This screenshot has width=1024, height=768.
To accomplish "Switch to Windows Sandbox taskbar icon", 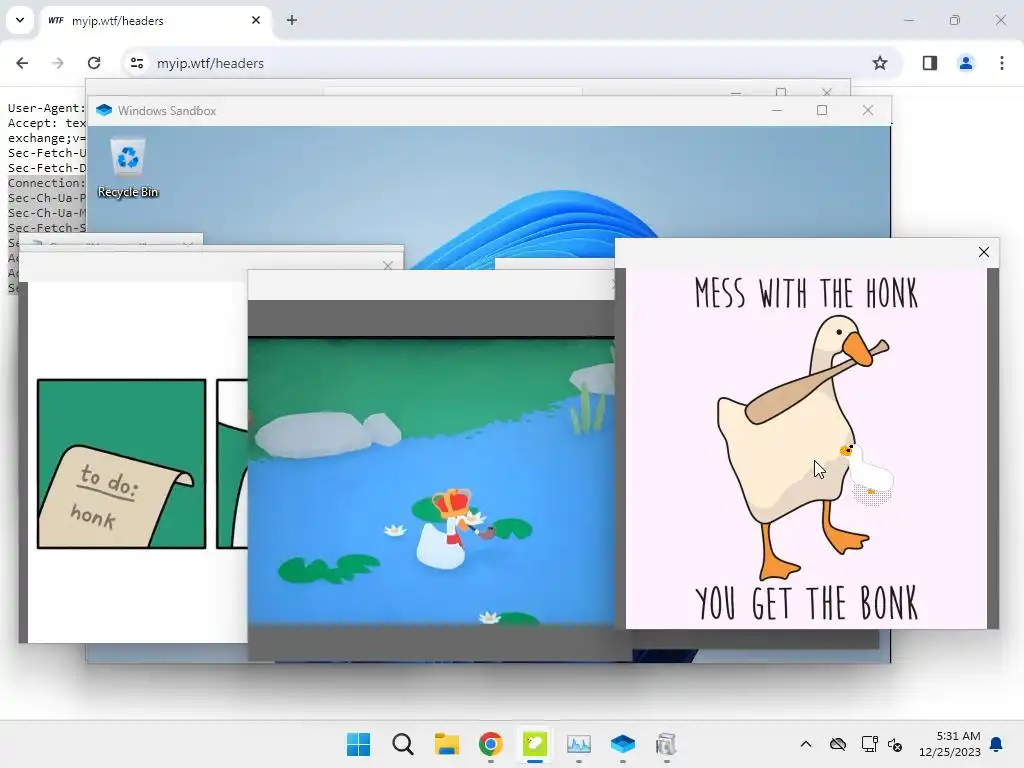I will click(x=622, y=744).
